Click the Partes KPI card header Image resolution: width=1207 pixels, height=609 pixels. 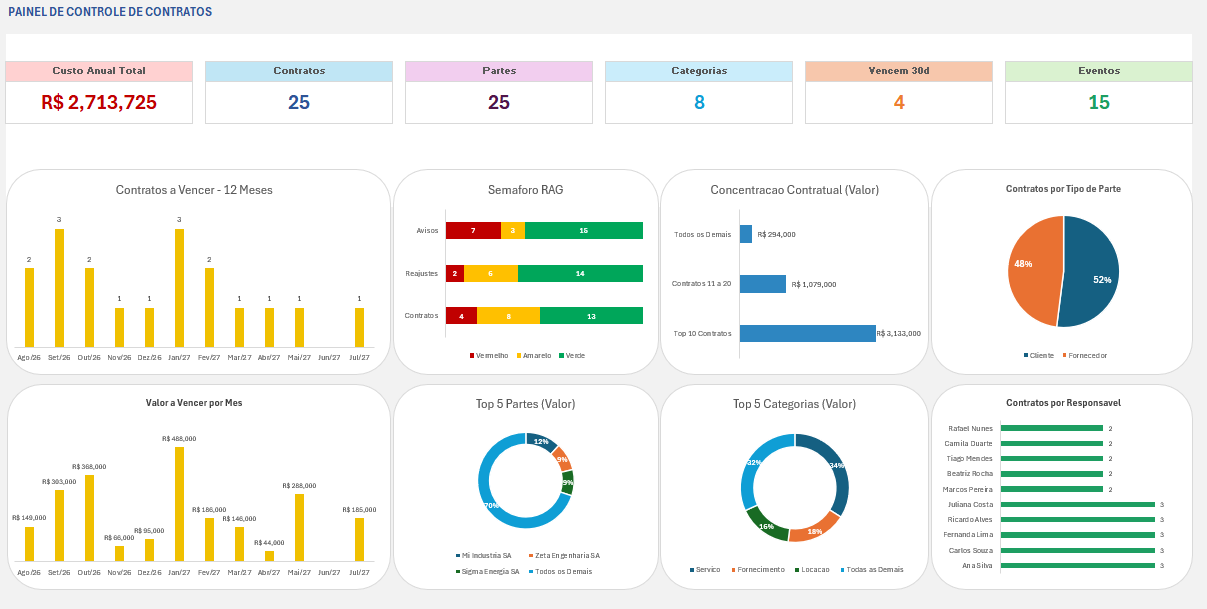[x=499, y=71]
